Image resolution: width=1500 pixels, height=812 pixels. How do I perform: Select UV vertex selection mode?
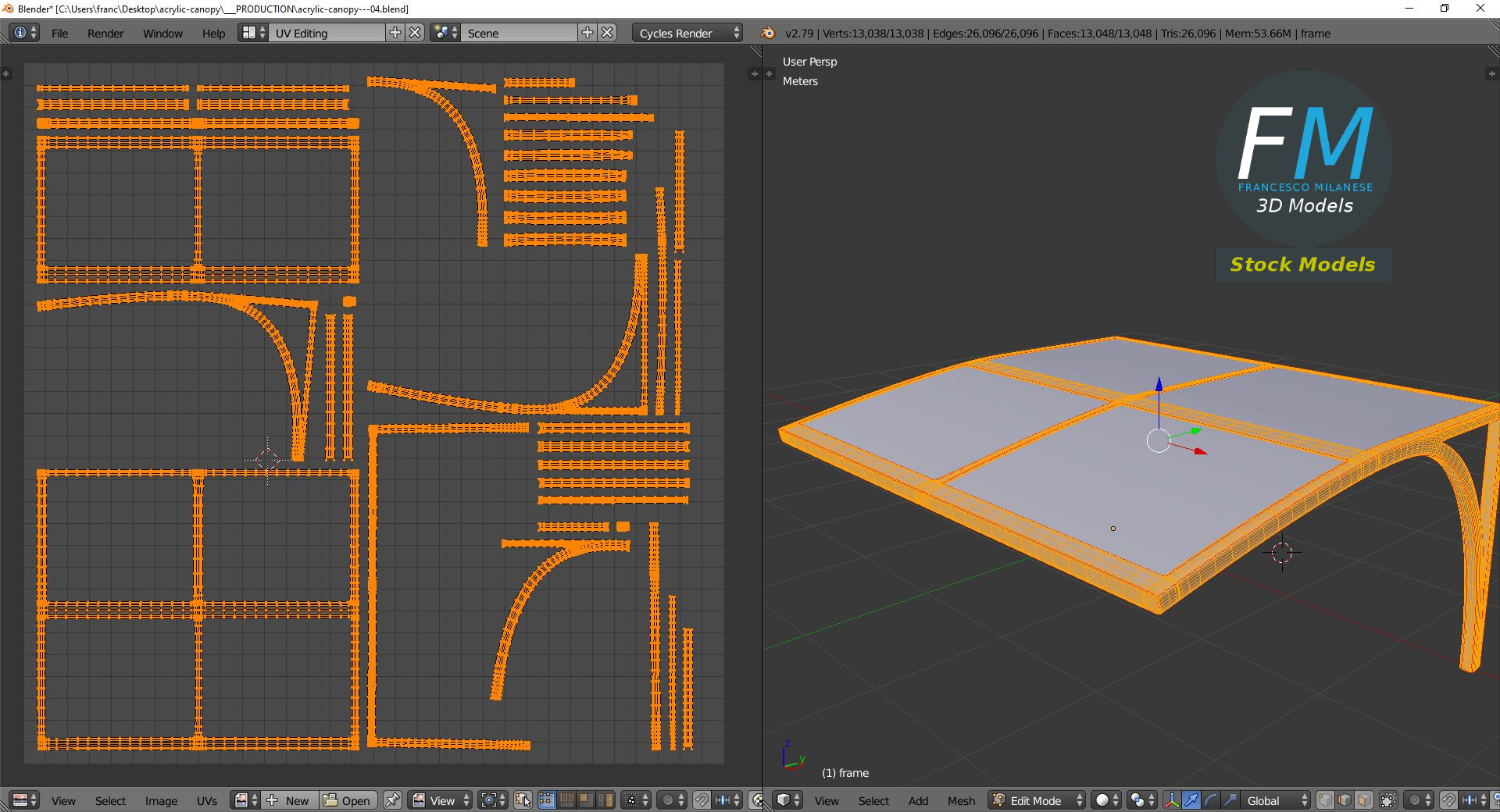click(547, 800)
